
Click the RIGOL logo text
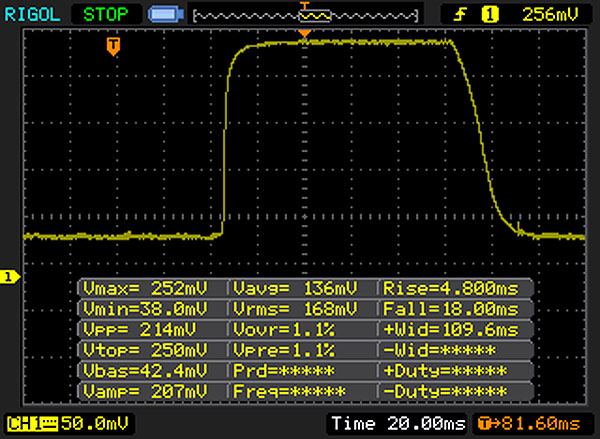click(x=32, y=15)
